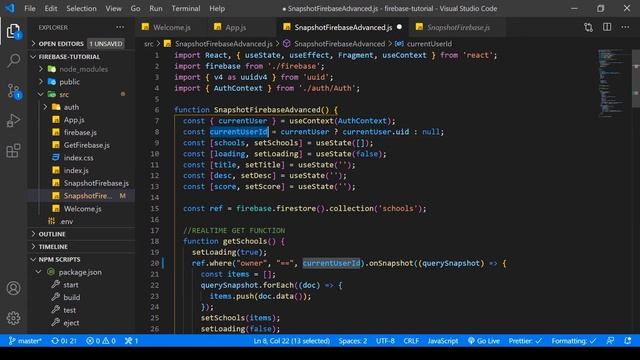Image resolution: width=640 pixels, height=360 pixels.
Task: Click the src breadcrumb
Action: point(149,44)
